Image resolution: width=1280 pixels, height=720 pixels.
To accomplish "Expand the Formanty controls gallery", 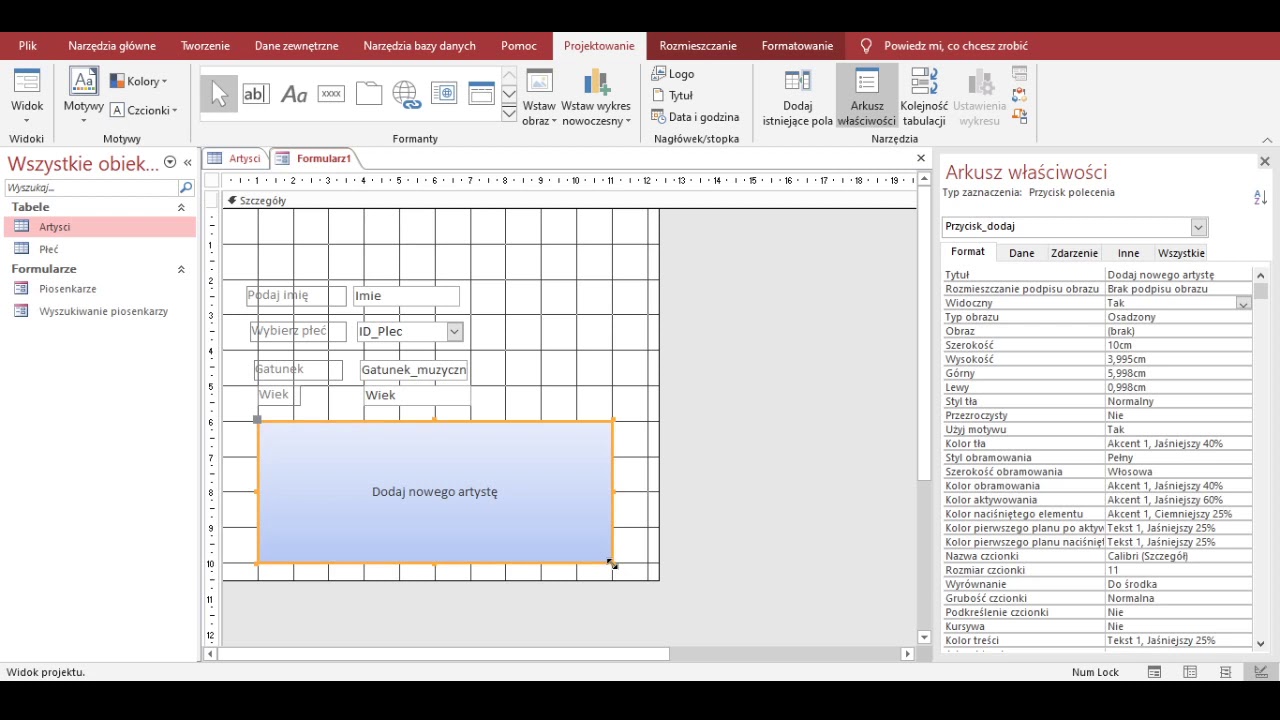I will 509,114.
